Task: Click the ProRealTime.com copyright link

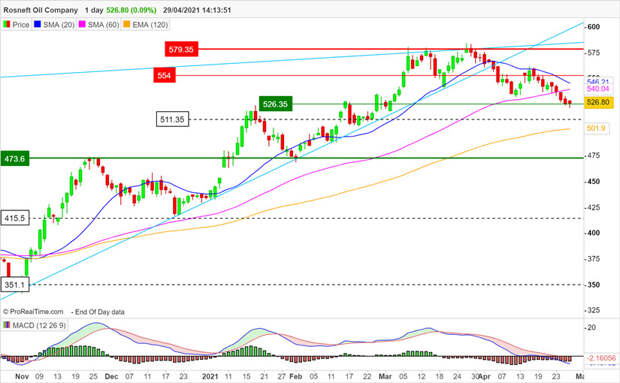Action: (33, 312)
